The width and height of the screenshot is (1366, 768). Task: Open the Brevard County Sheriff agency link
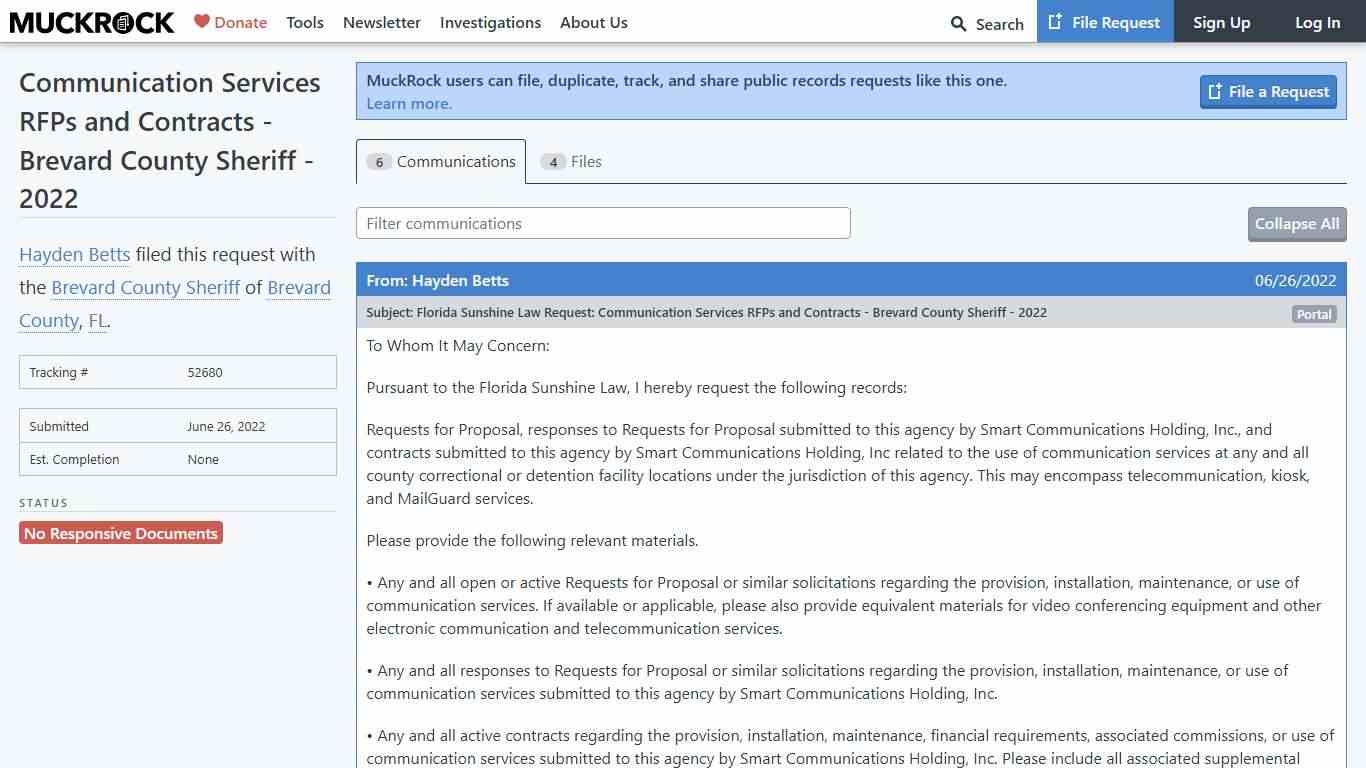[145, 288]
